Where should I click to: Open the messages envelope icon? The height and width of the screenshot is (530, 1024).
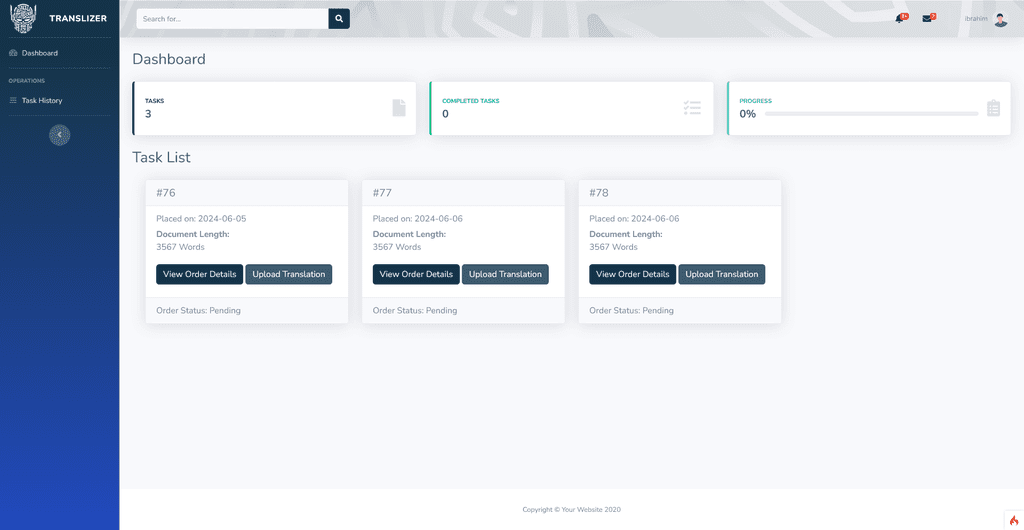click(x=928, y=18)
